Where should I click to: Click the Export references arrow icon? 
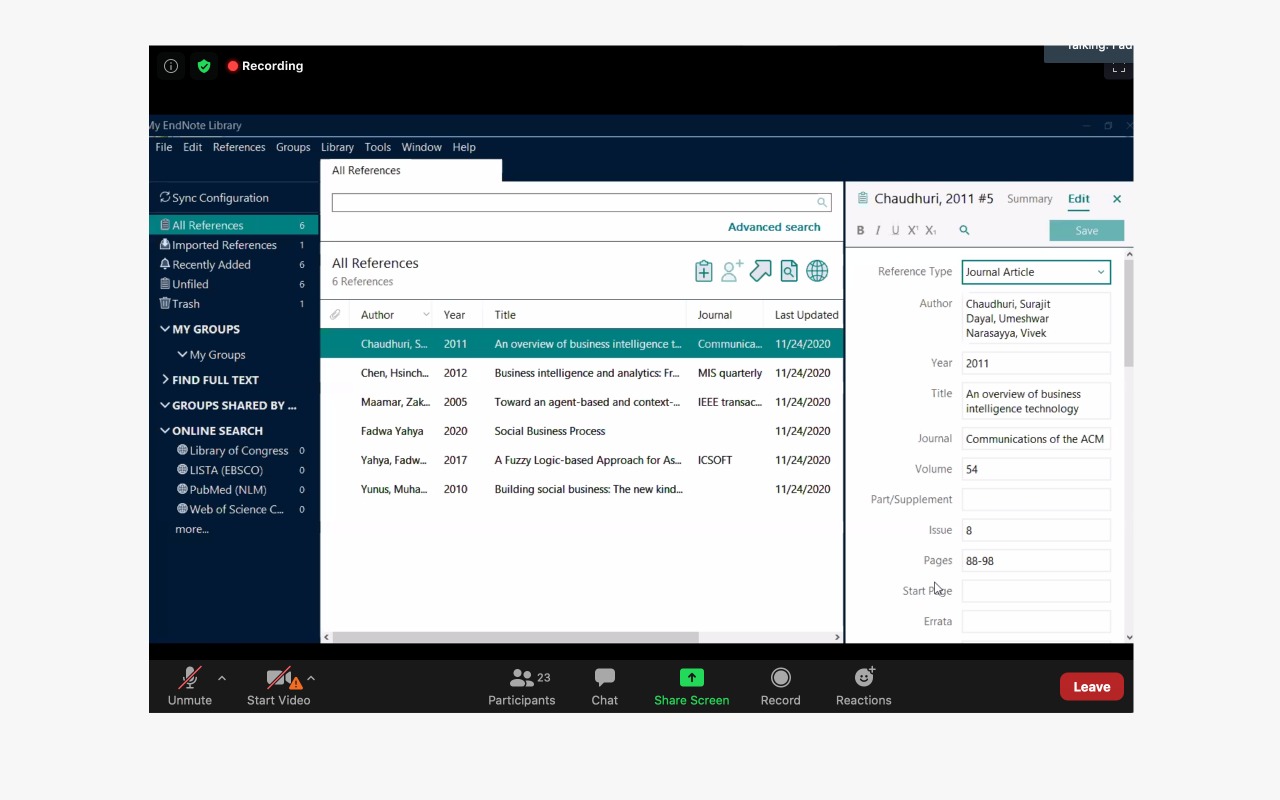(760, 271)
